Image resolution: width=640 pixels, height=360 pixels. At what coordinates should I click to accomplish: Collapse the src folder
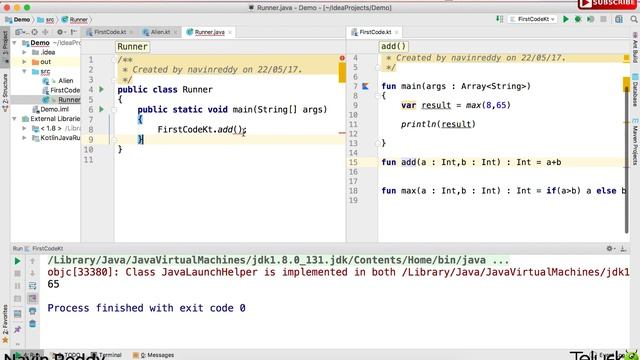[24, 71]
